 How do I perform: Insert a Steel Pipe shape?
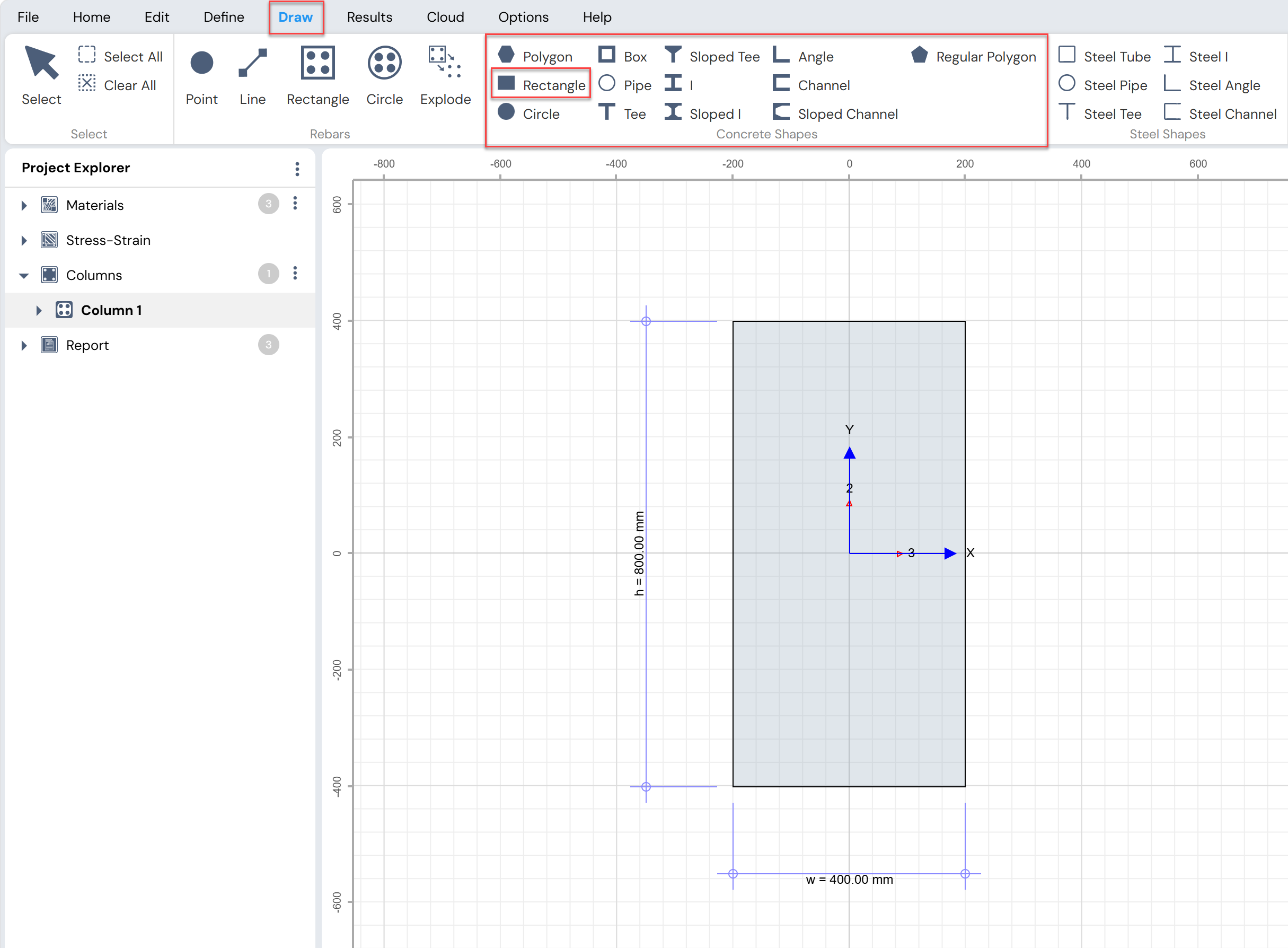click(1102, 85)
